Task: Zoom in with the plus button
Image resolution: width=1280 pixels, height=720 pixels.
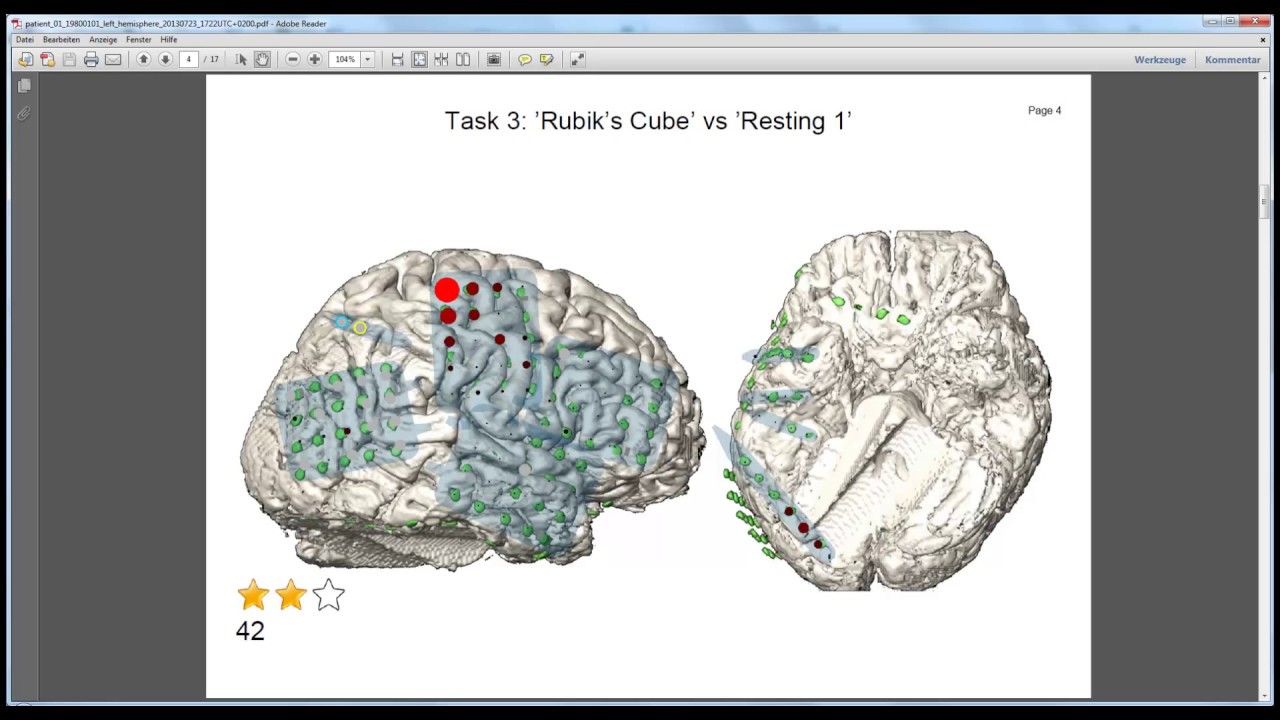Action: click(314, 60)
